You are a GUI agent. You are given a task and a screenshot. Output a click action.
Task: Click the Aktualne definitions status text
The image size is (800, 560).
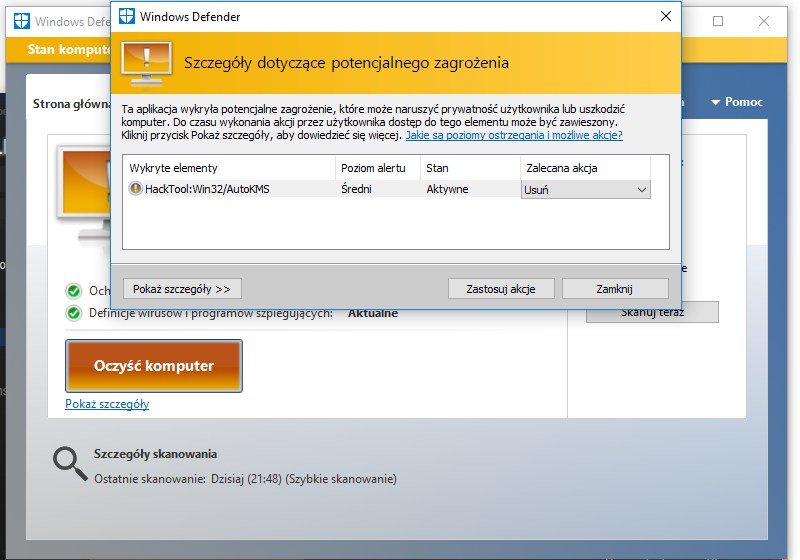[373, 313]
